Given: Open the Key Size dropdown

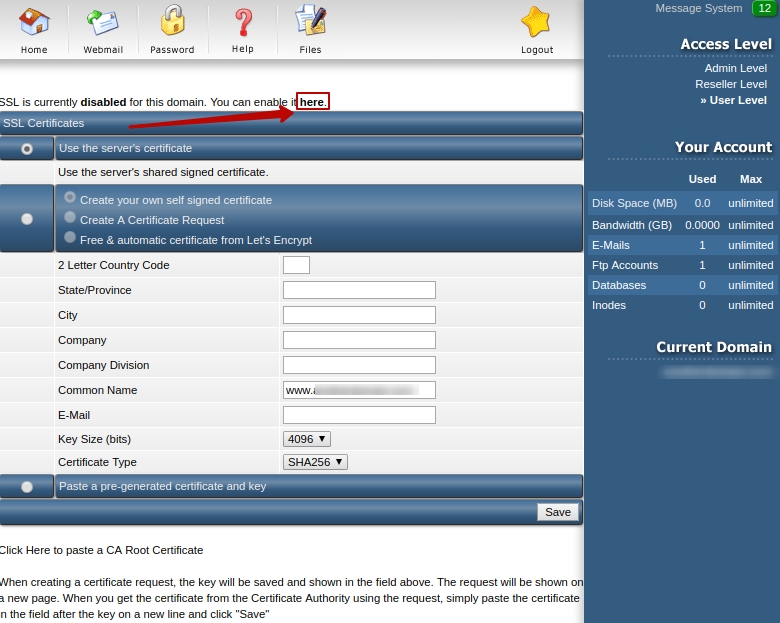Looking at the screenshot, I should [x=306, y=439].
